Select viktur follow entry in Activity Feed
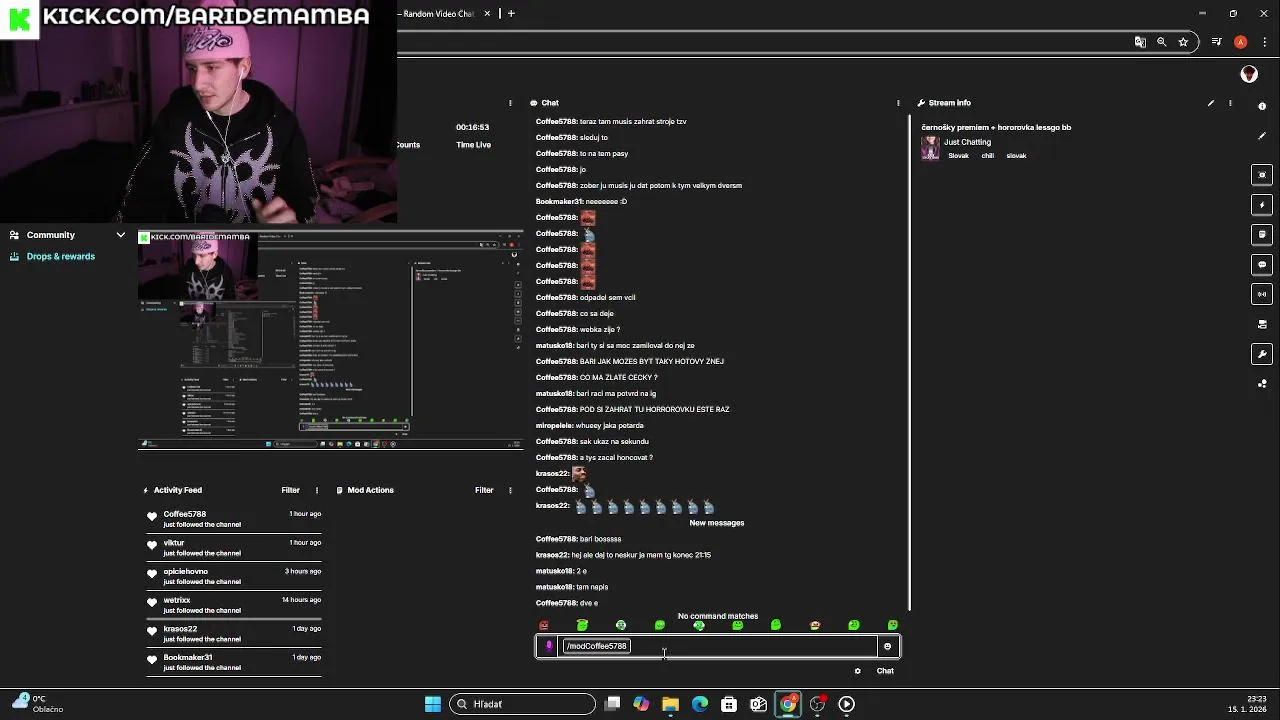 (x=234, y=548)
